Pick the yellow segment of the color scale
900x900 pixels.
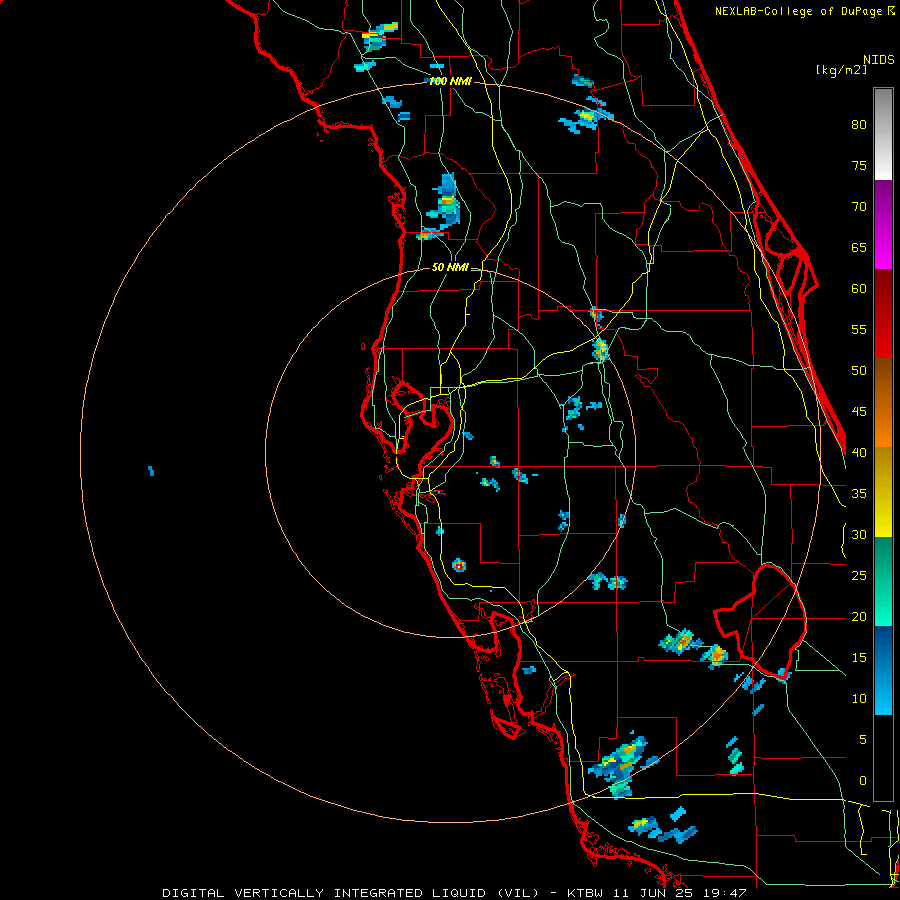tap(883, 492)
